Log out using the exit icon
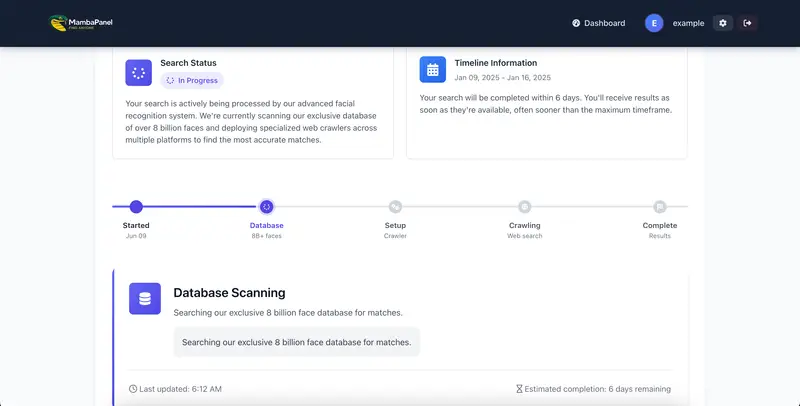 [x=747, y=23]
